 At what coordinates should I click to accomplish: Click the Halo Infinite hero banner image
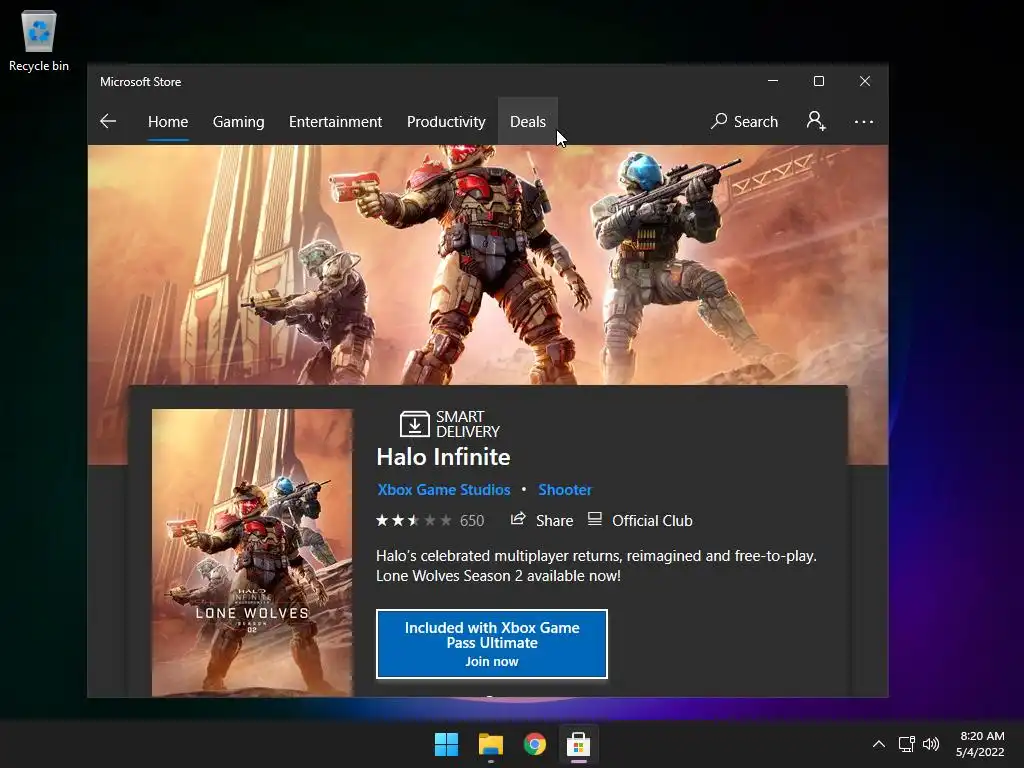pos(488,264)
